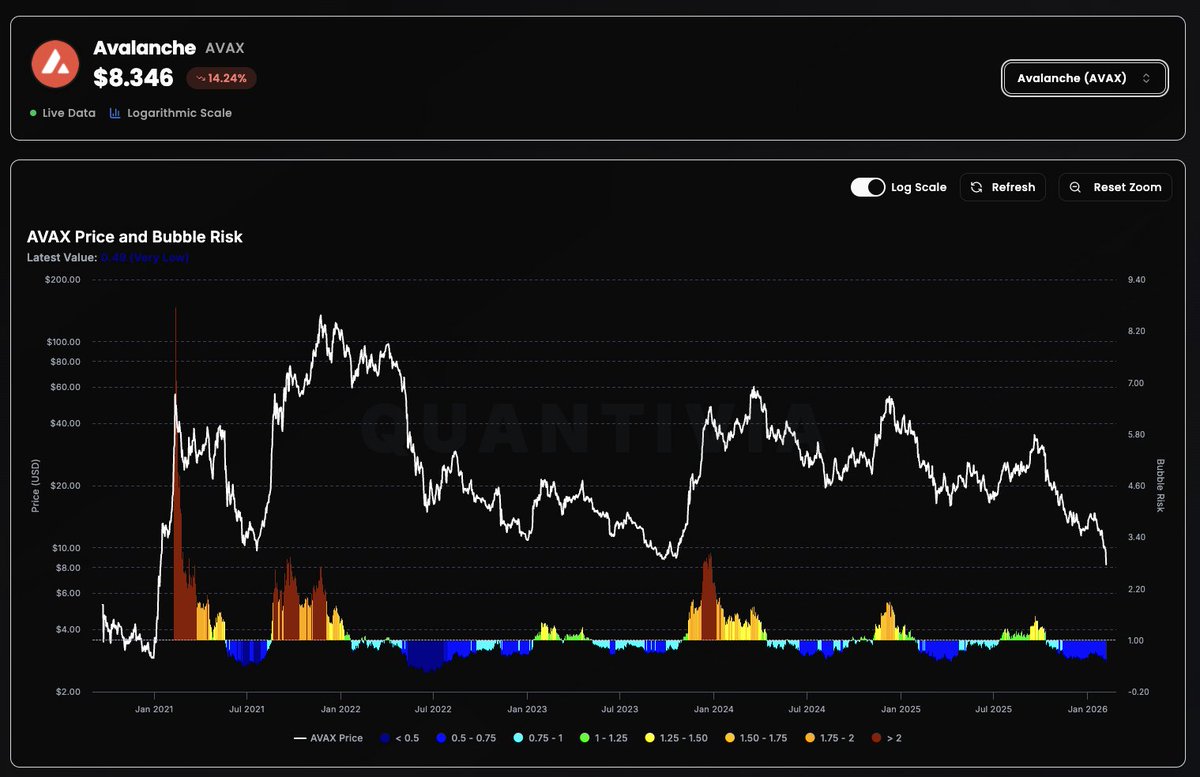
Task: Click the $100.00 price axis label
Action: 62,342
